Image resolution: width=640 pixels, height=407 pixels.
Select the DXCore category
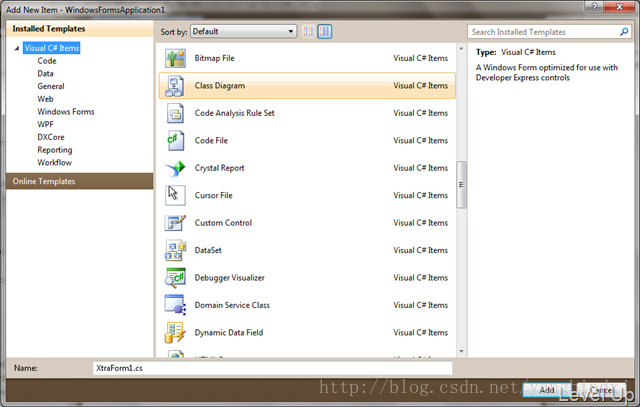pyautogui.click(x=51, y=137)
